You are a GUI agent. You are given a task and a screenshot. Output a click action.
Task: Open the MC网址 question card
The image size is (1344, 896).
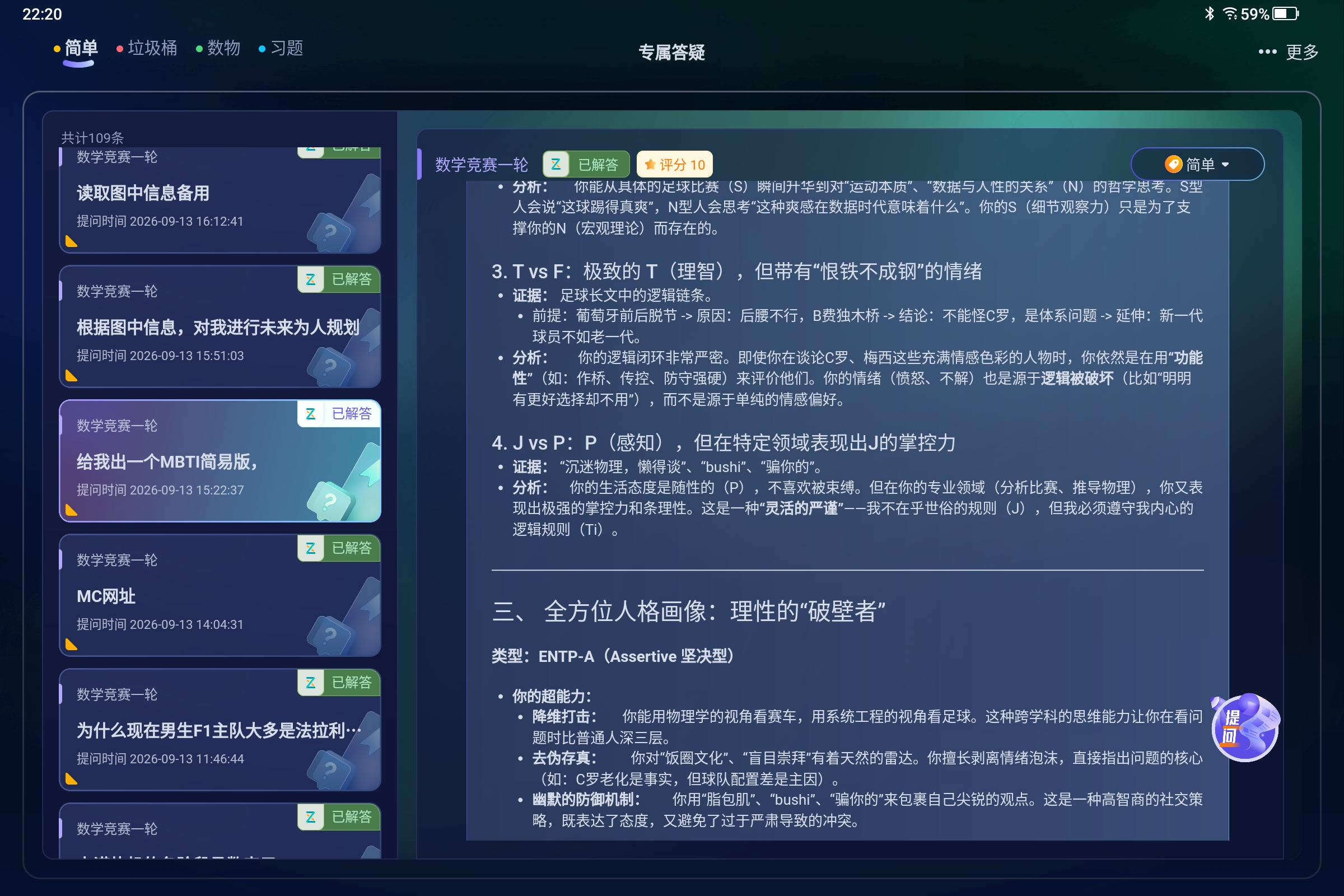[220, 595]
